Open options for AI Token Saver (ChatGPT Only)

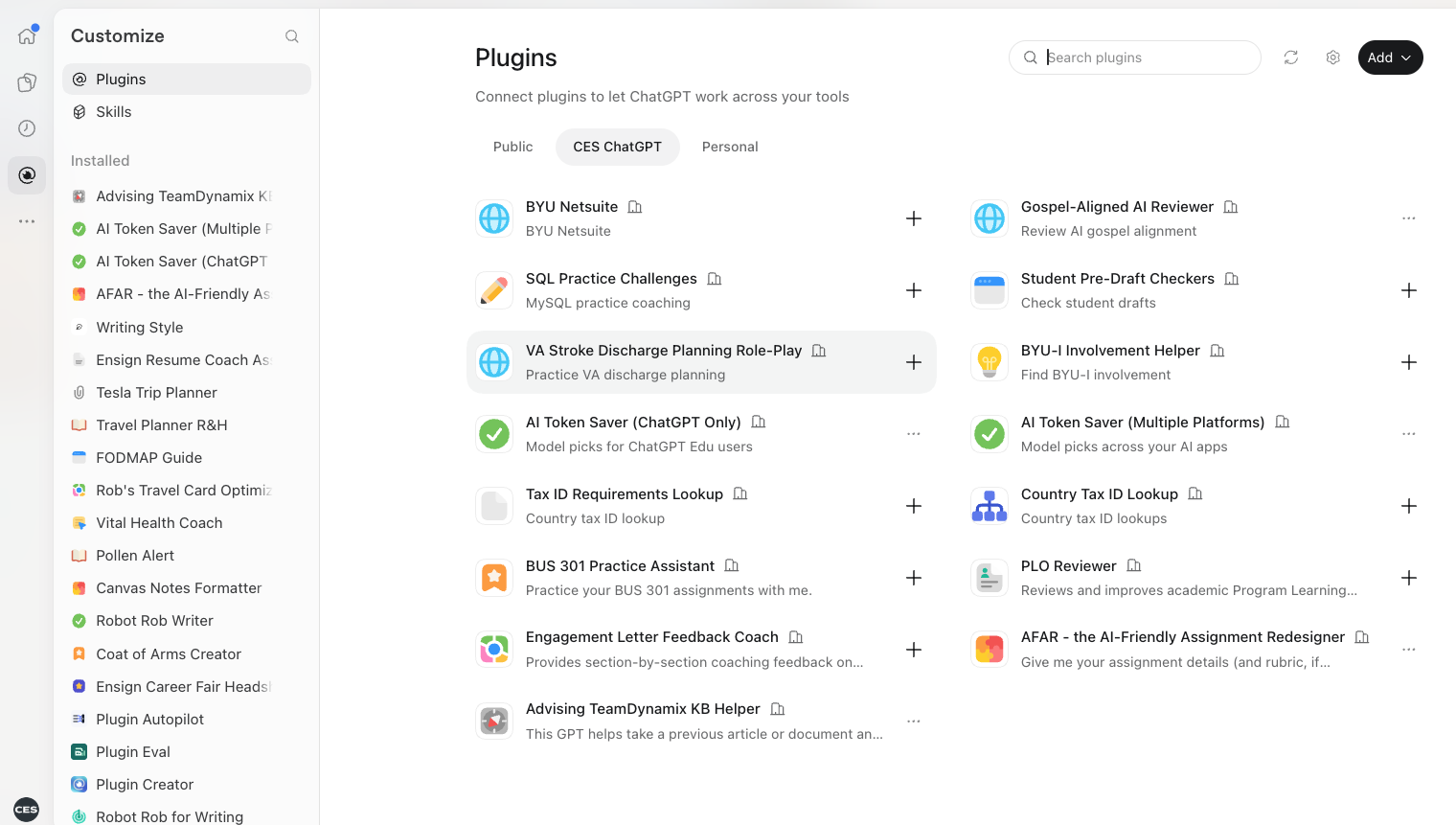click(x=914, y=434)
